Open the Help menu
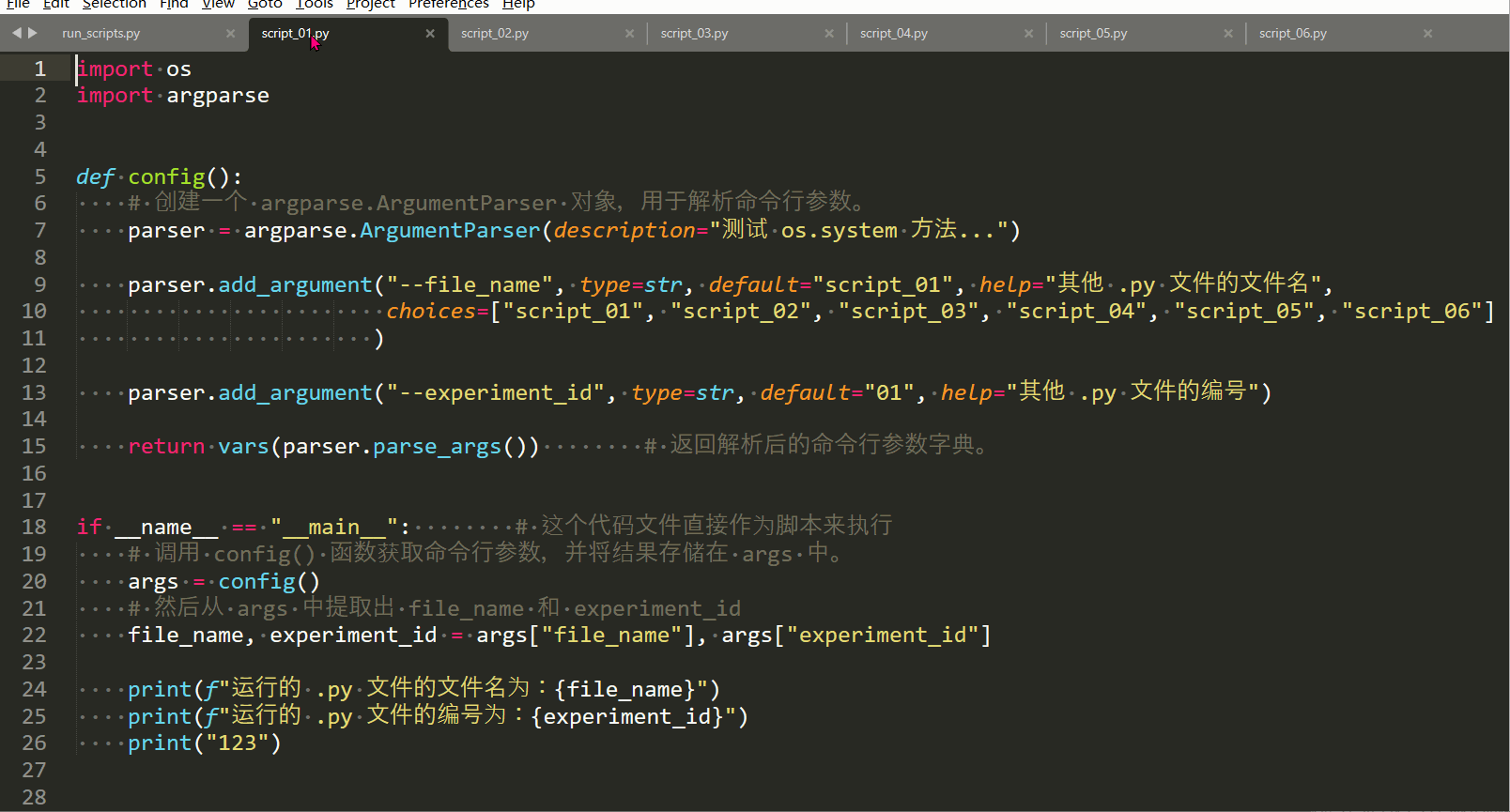 518,4
